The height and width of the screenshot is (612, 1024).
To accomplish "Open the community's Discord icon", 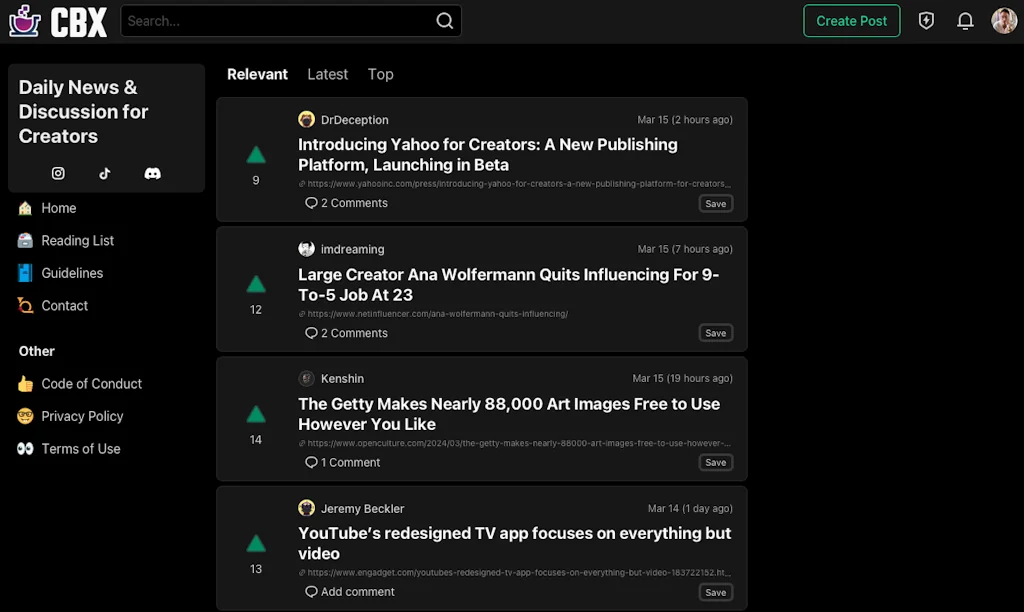I will point(152,173).
